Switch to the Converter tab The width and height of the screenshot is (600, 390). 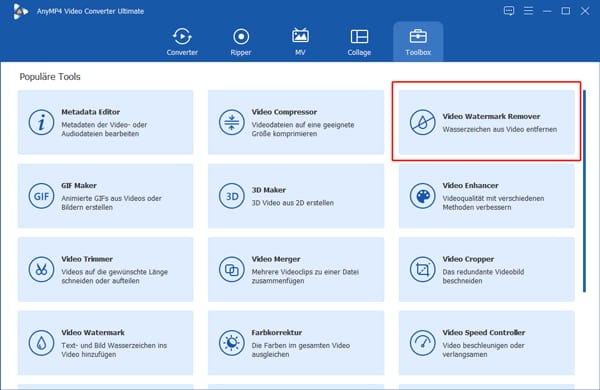tap(182, 42)
